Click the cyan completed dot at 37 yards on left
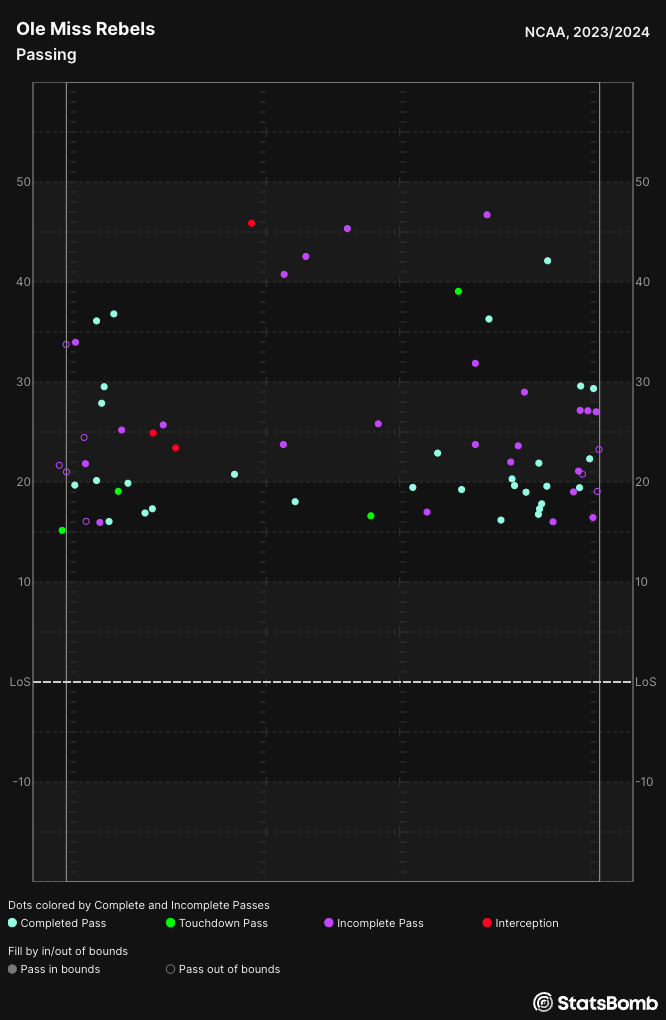The width and height of the screenshot is (666, 1020). click(114, 314)
